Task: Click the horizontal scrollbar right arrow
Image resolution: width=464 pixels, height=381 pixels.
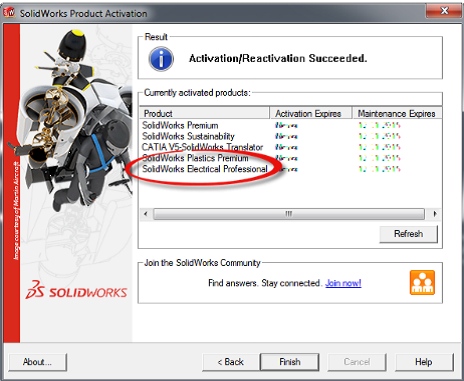Action: 435,214
